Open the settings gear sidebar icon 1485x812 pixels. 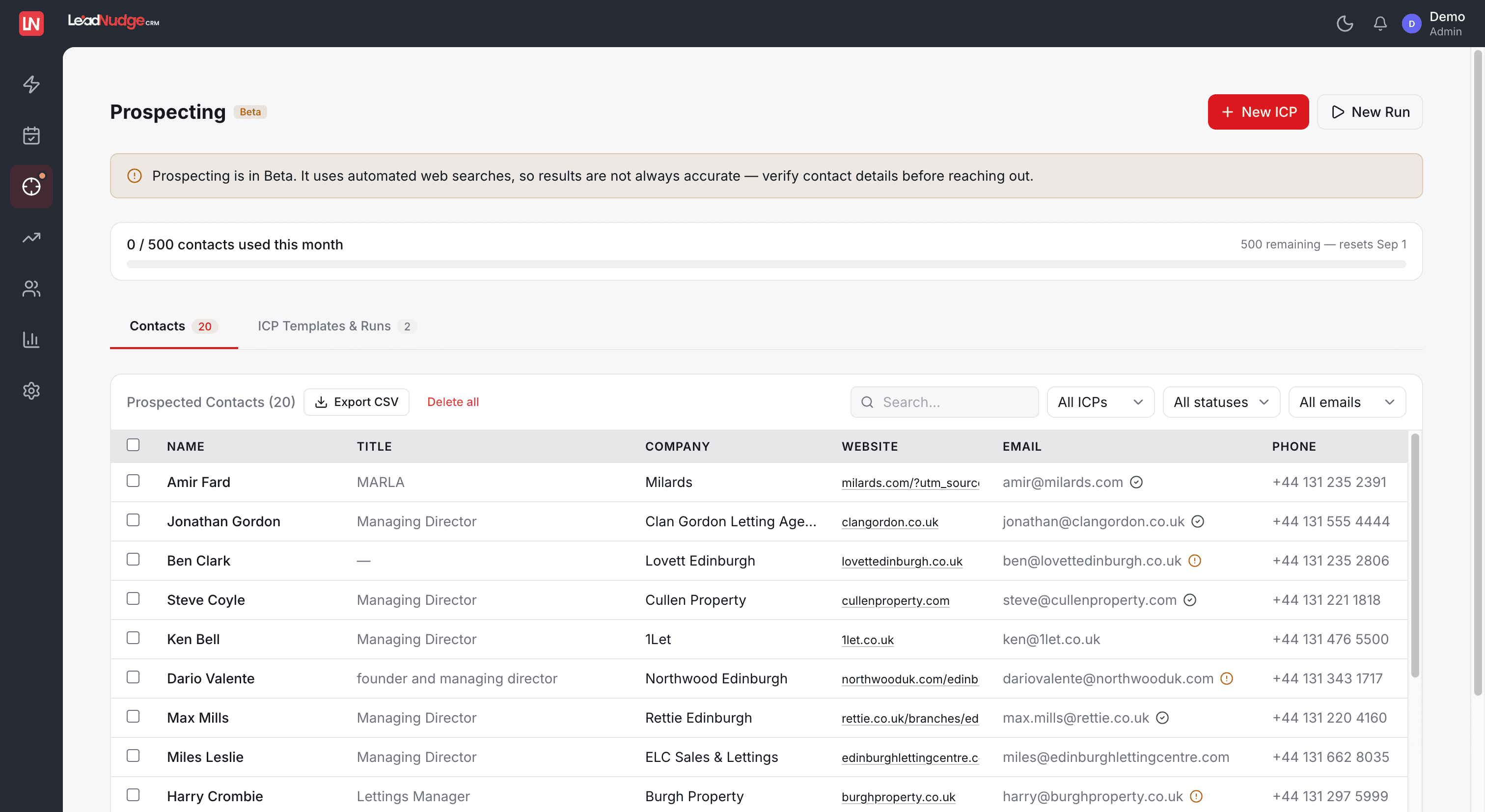pyautogui.click(x=31, y=391)
